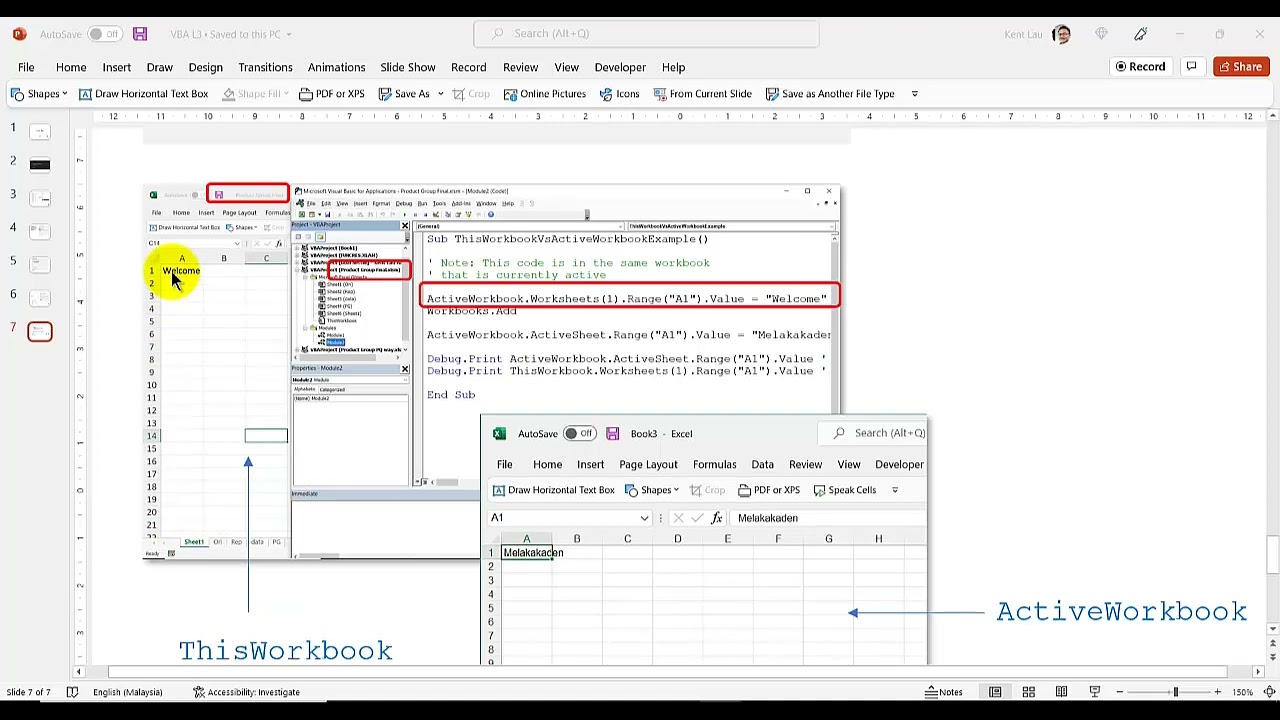Open the Icons insert command
1280x720 pixels.
click(x=619, y=94)
